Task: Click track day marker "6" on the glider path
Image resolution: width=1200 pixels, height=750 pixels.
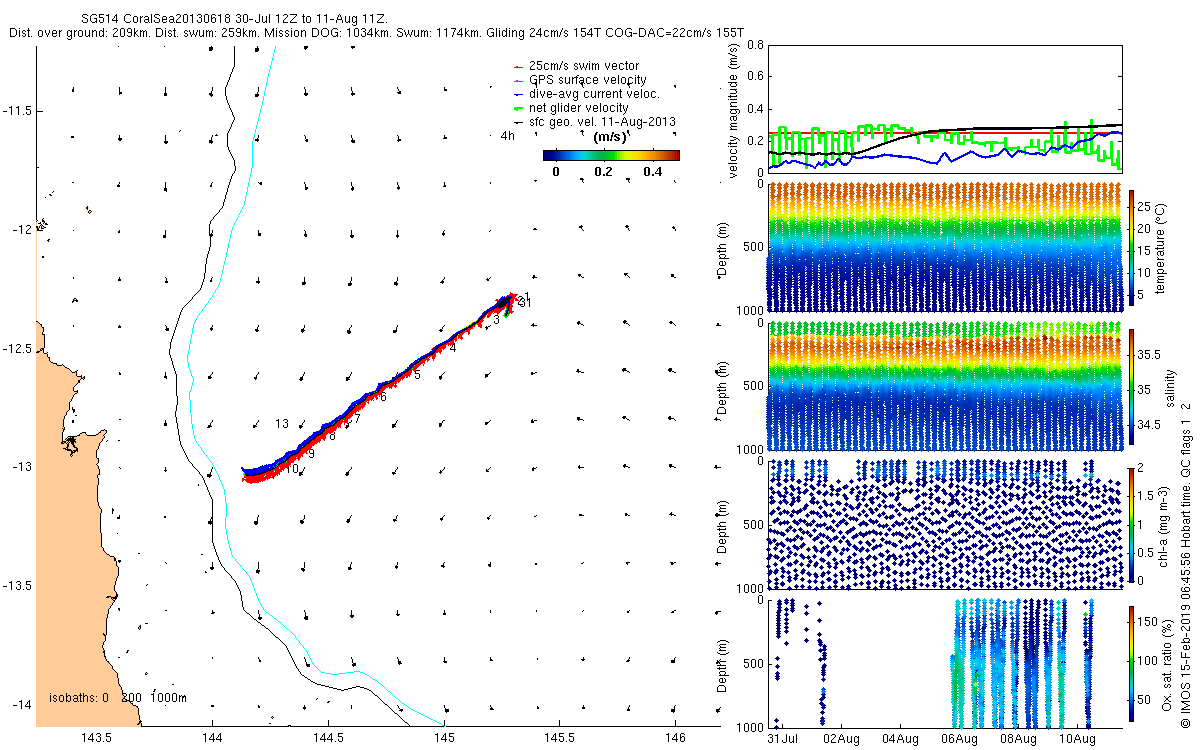Action: pyautogui.click(x=383, y=397)
